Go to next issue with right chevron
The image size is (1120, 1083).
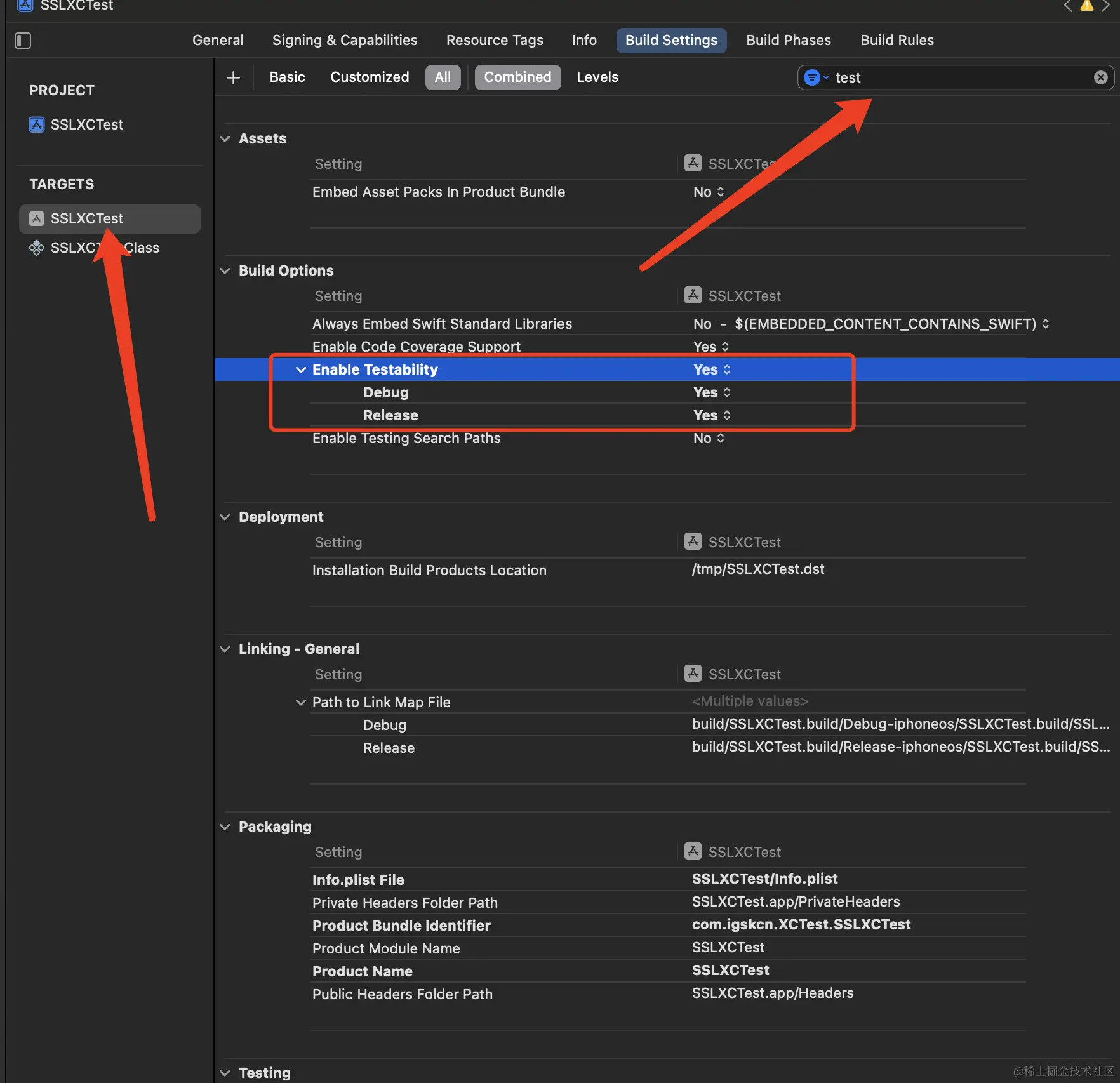1105,6
